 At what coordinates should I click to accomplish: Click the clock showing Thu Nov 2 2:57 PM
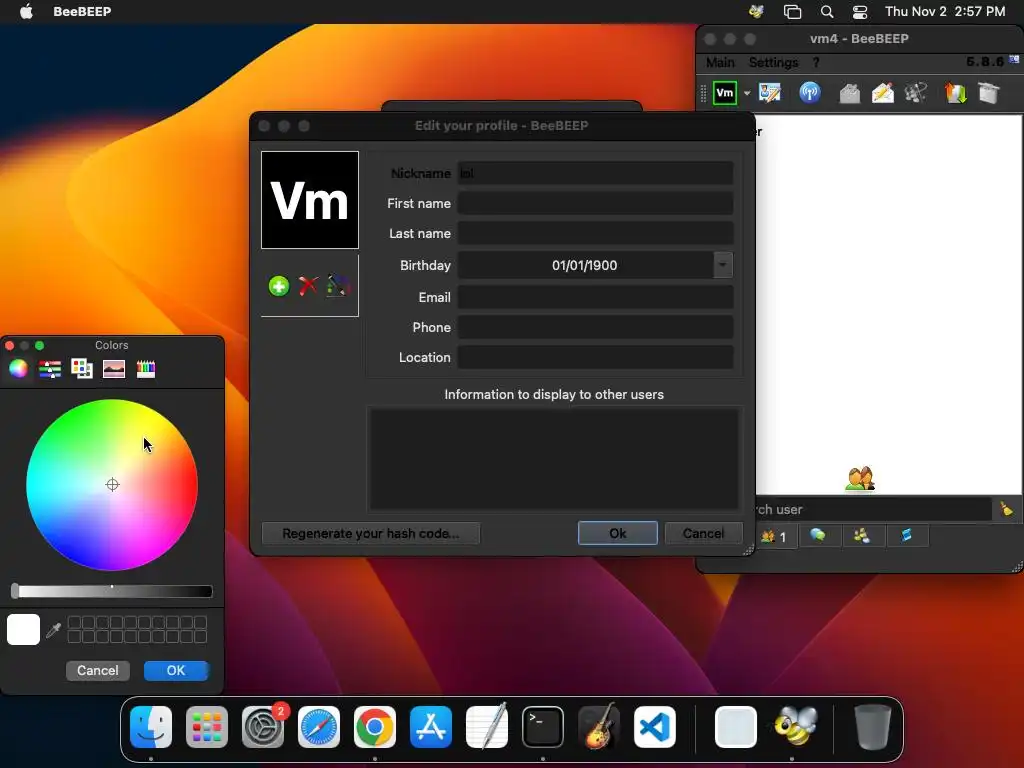point(945,11)
